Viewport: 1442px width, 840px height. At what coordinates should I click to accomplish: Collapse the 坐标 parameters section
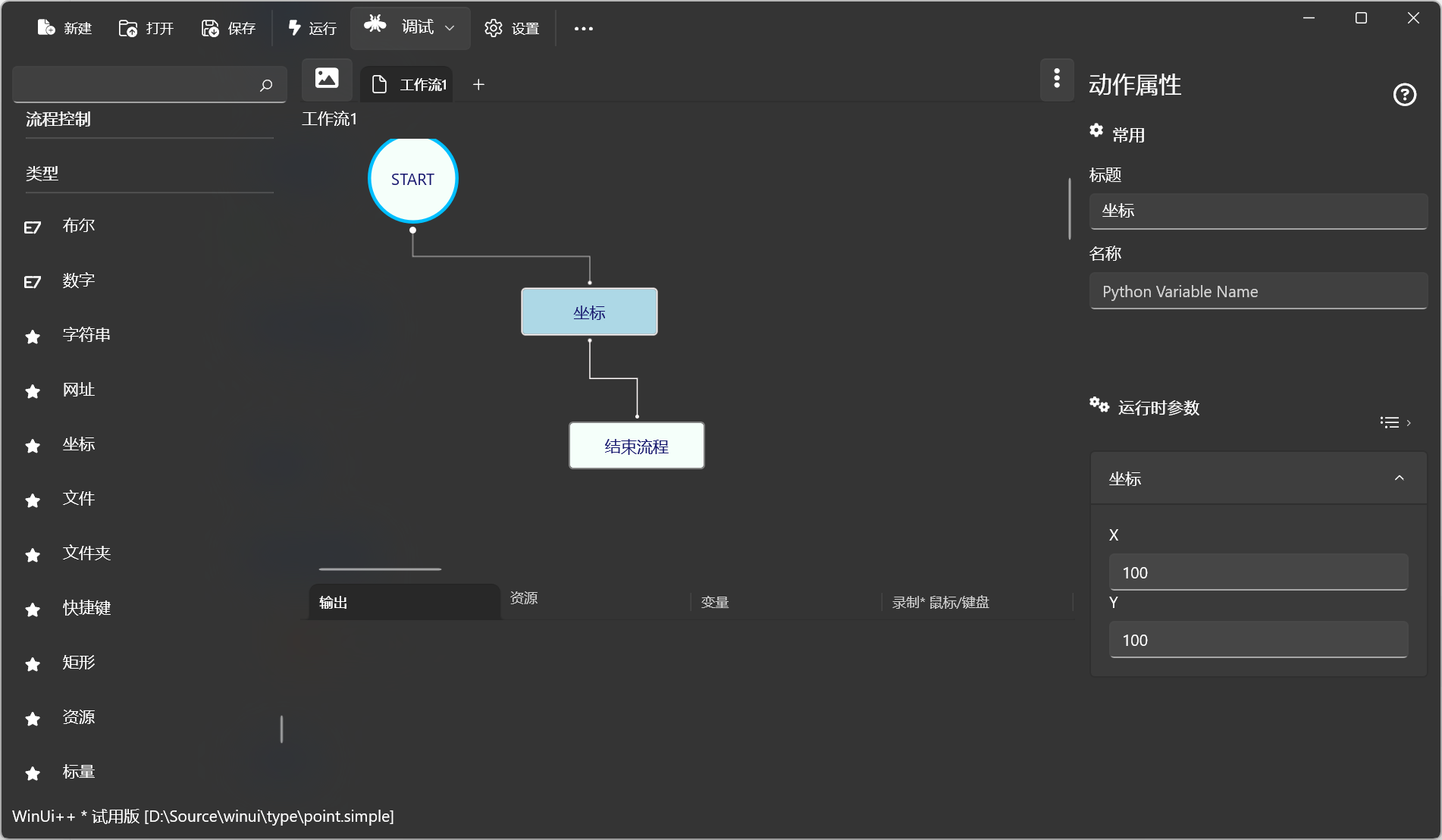tap(1399, 478)
